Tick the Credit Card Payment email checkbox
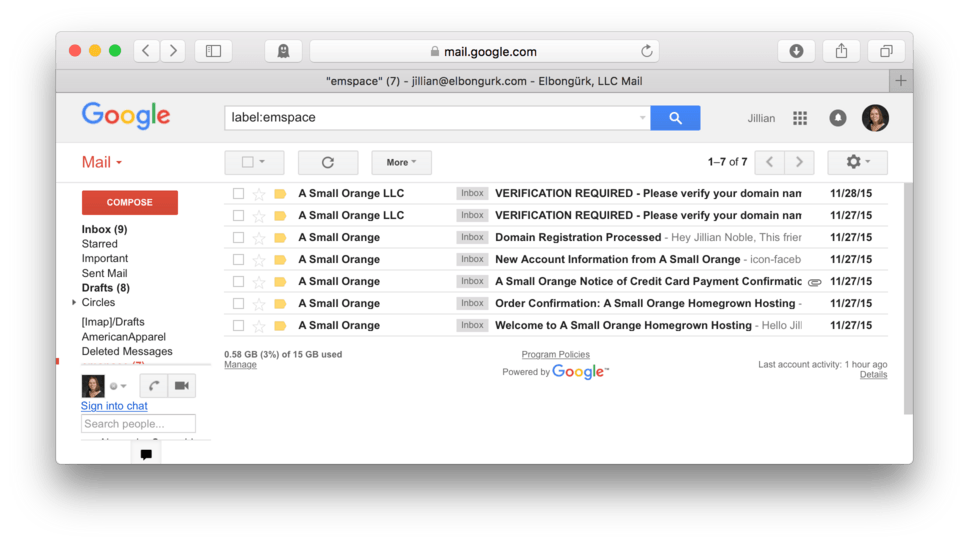The width and height of the screenshot is (969, 544). point(238,281)
